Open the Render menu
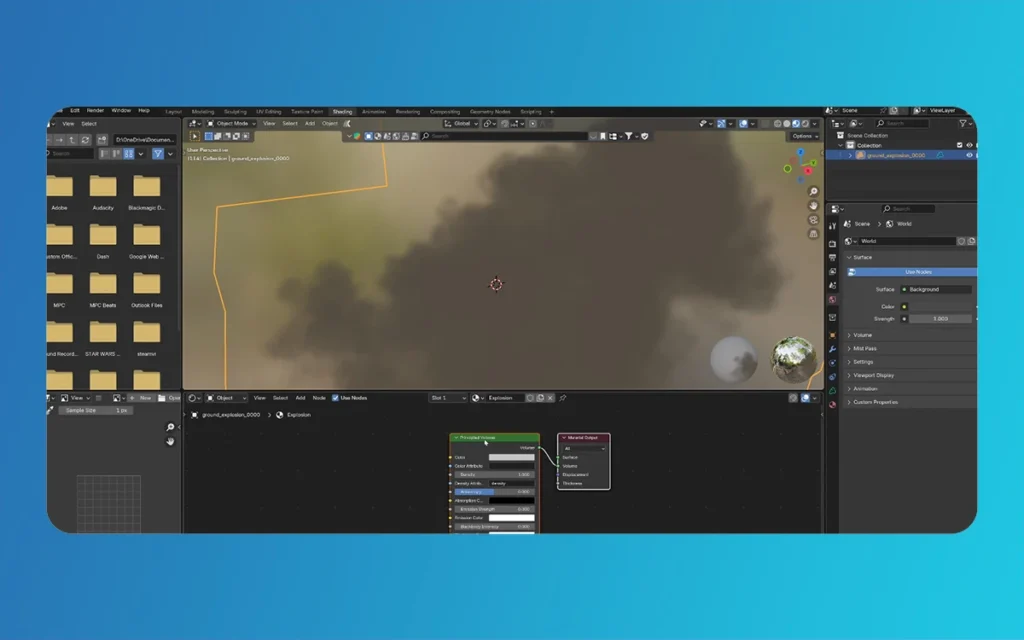This screenshot has height=640, width=1024. pyautogui.click(x=95, y=110)
